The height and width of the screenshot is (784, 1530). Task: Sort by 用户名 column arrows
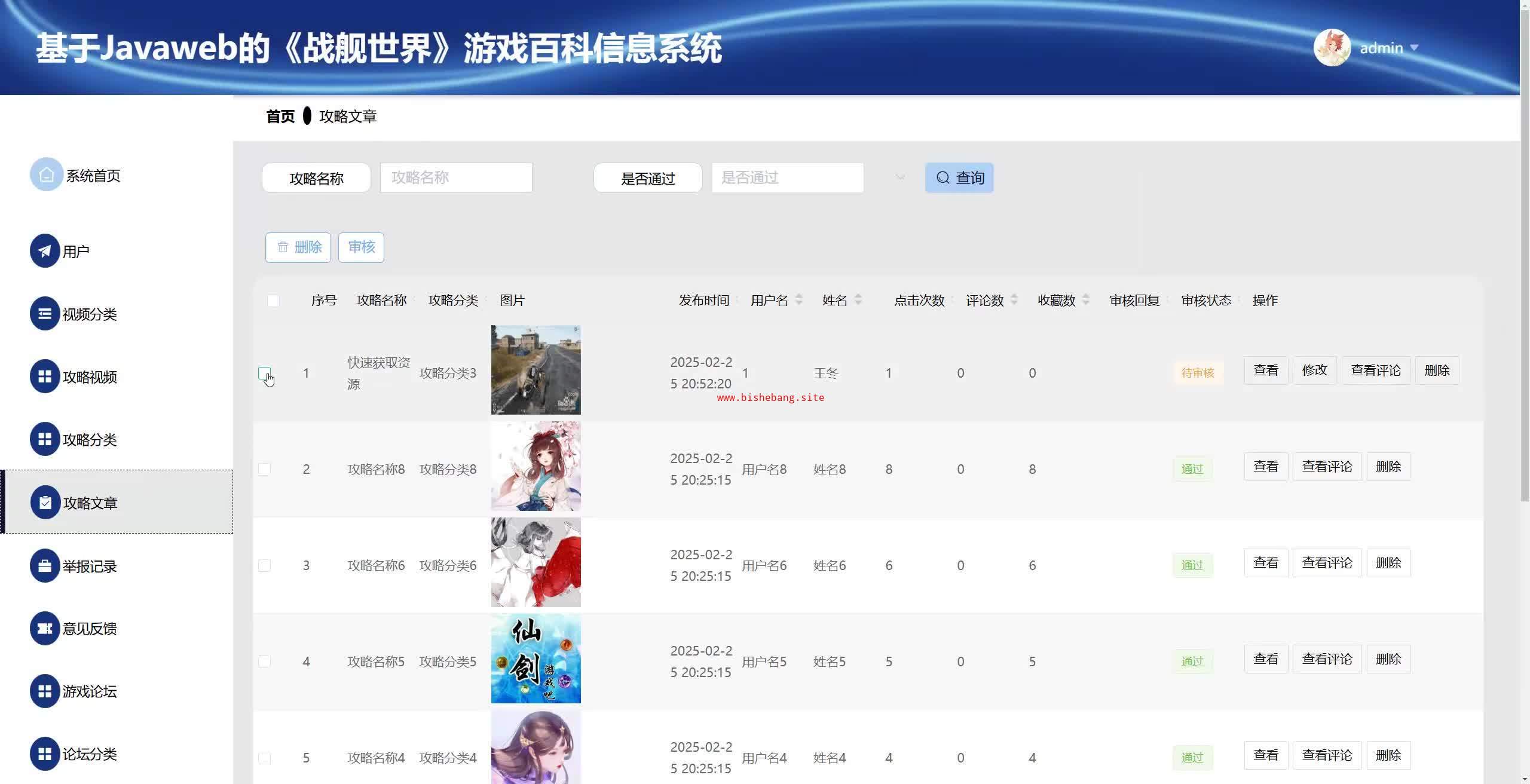tap(799, 300)
